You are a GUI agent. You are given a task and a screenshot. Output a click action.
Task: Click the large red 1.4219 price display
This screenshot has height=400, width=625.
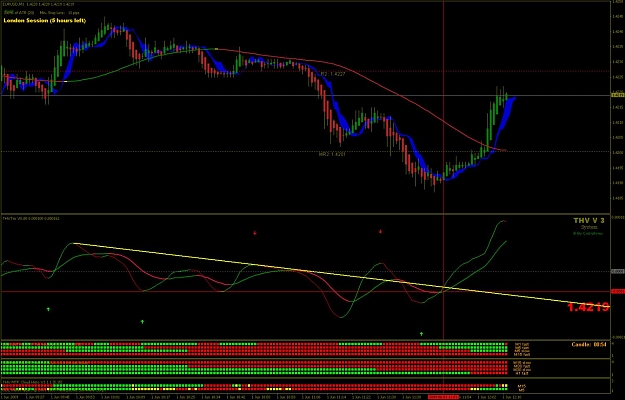click(x=588, y=307)
